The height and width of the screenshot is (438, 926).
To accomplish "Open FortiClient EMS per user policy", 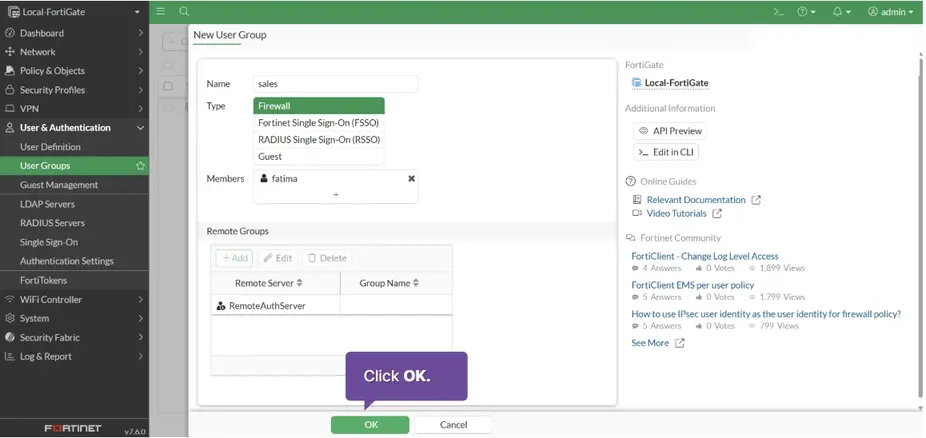I will [x=693, y=285].
